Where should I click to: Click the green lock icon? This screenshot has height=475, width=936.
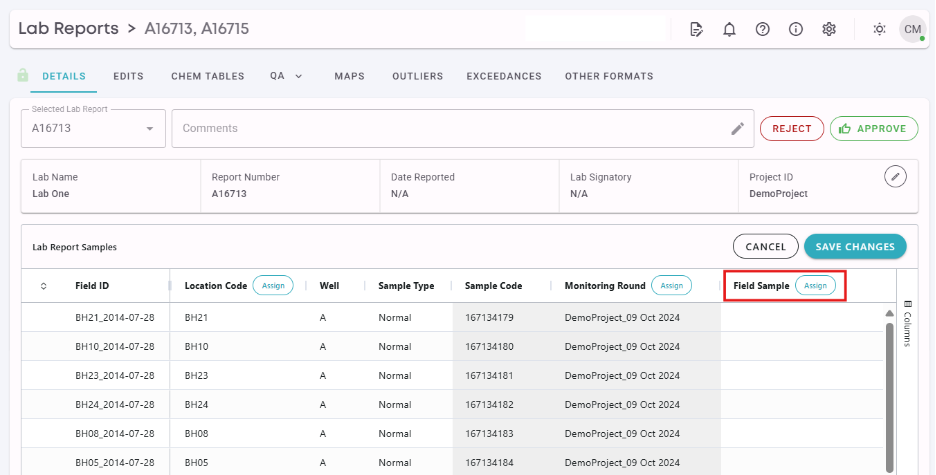tap(23, 76)
